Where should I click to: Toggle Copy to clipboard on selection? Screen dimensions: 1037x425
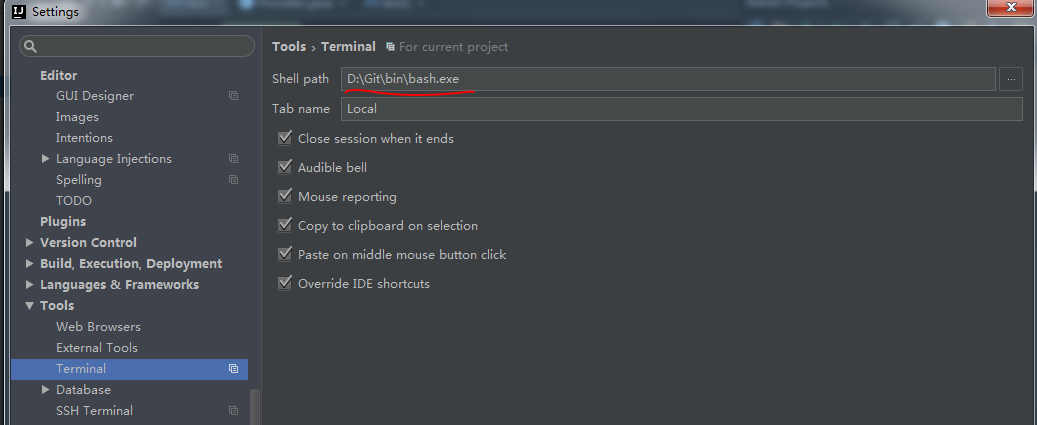pyautogui.click(x=285, y=225)
